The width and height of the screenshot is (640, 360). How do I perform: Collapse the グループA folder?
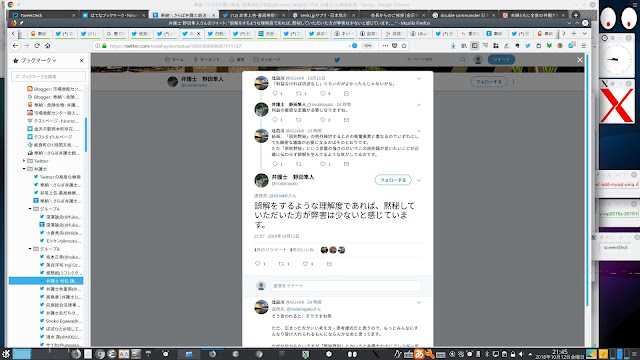coord(30,209)
